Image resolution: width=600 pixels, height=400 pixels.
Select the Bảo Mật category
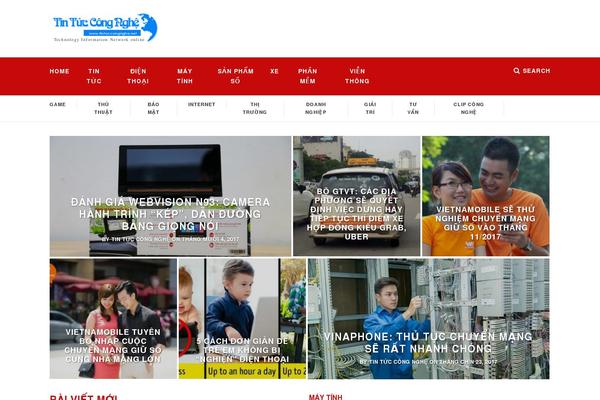[153, 108]
